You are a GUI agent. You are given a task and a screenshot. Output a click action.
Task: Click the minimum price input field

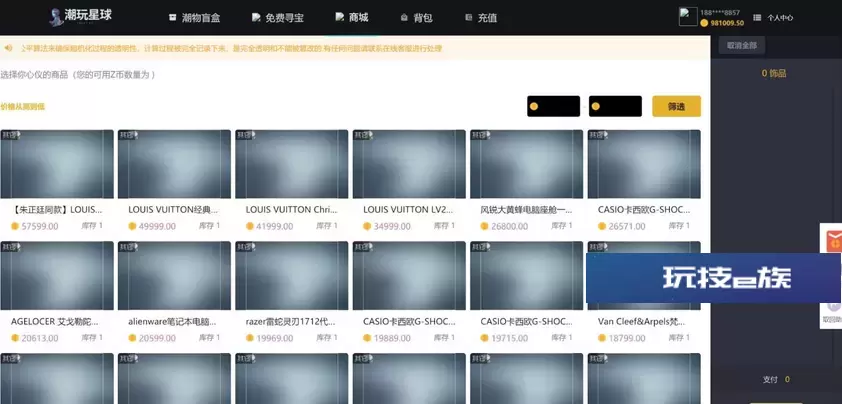click(x=554, y=106)
